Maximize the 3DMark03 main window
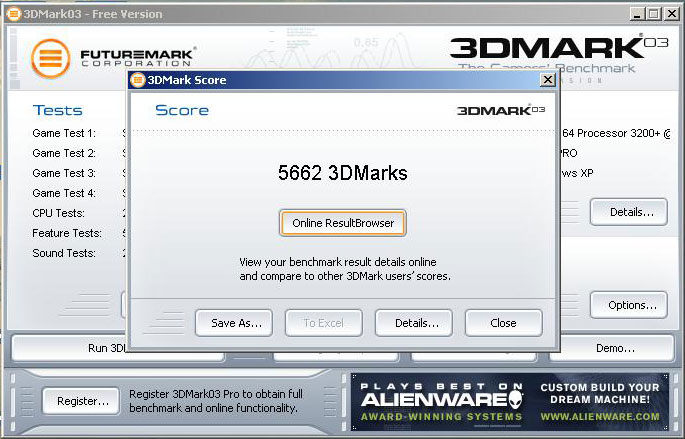The image size is (685, 439). [654, 14]
